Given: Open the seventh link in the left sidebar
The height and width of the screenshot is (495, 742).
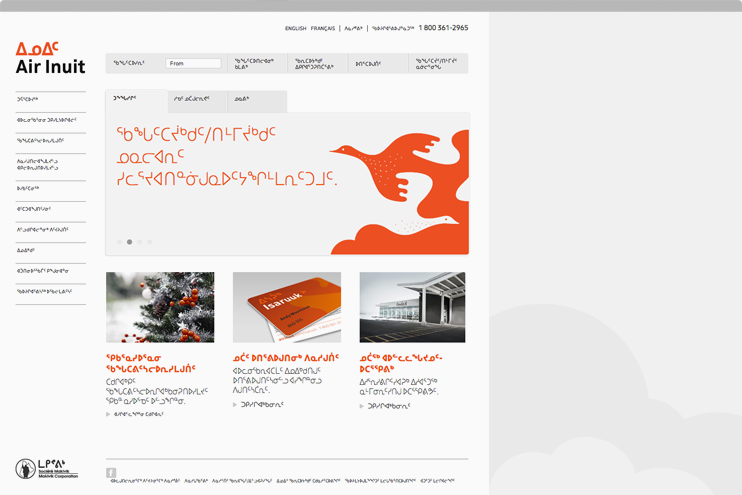Looking at the screenshot, I should (43, 230).
